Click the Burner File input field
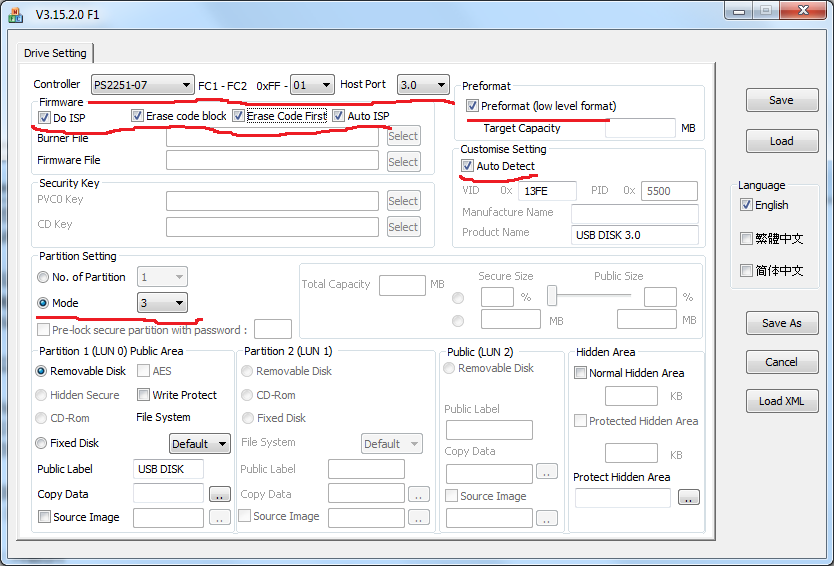 pos(272,137)
